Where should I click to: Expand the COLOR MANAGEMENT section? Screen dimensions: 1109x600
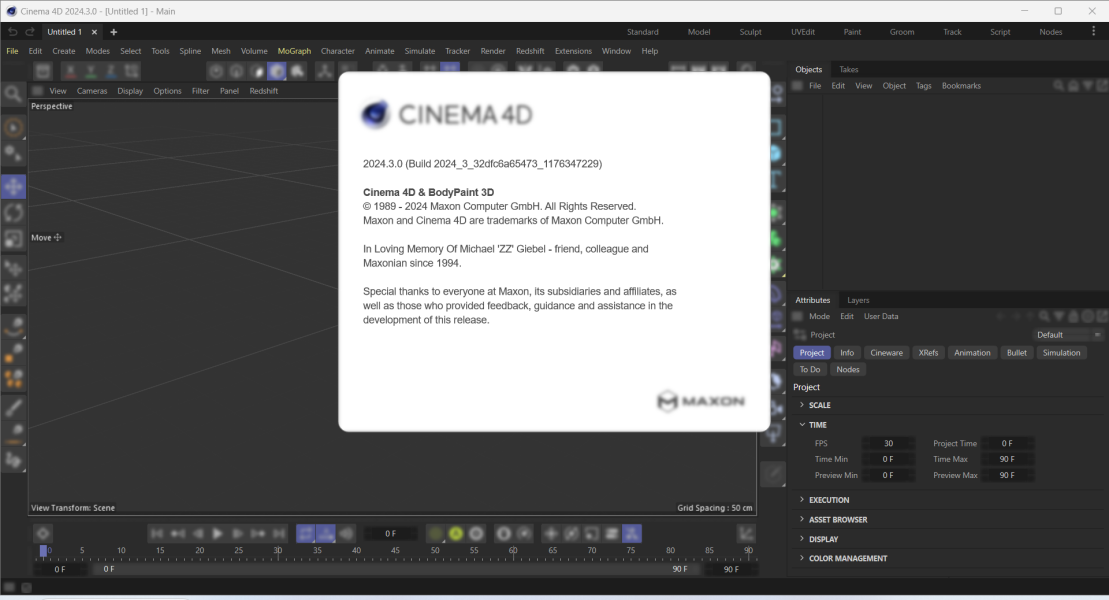(802, 558)
